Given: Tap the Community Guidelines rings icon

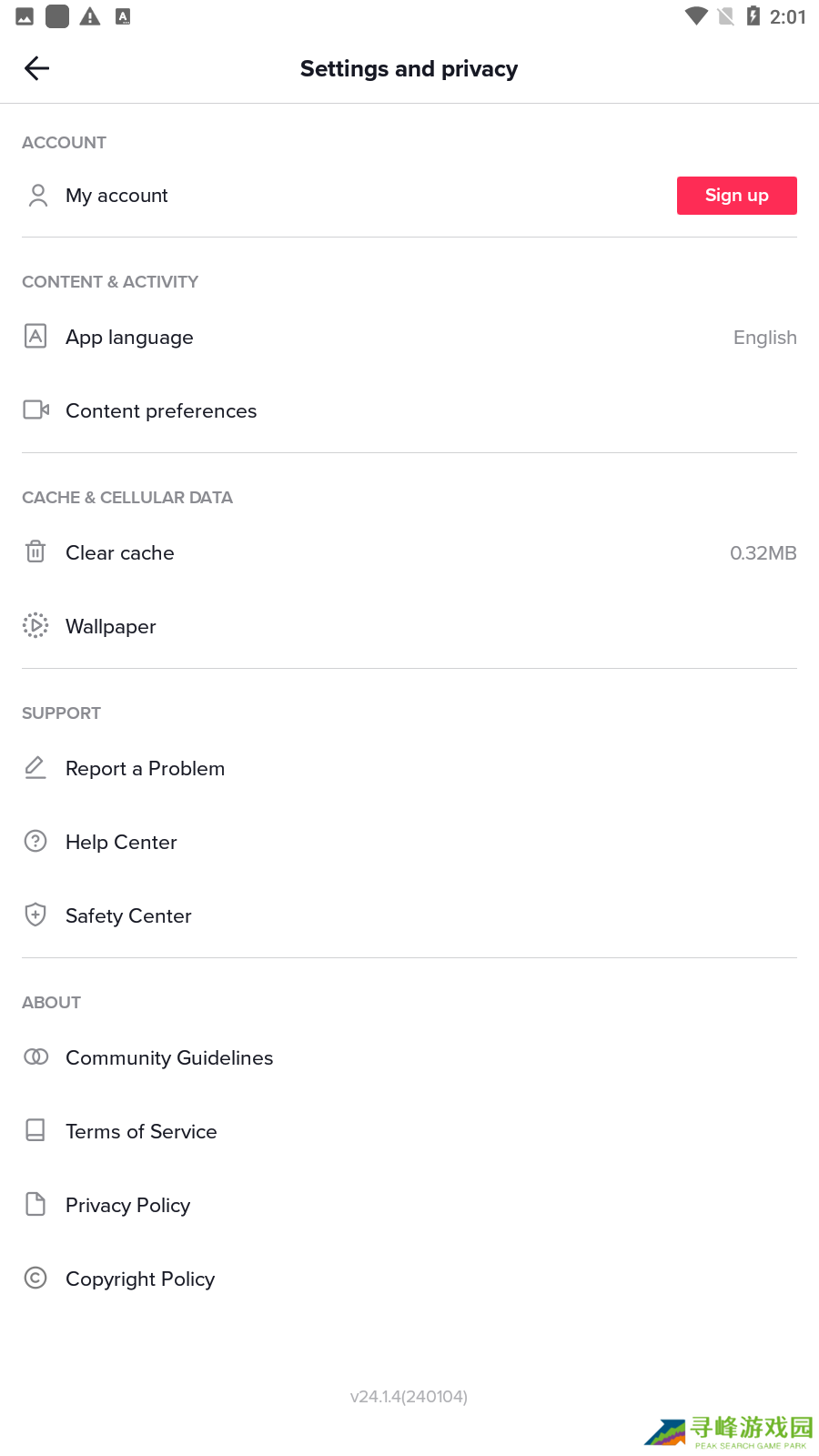Looking at the screenshot, I should tap(35, 1057).
